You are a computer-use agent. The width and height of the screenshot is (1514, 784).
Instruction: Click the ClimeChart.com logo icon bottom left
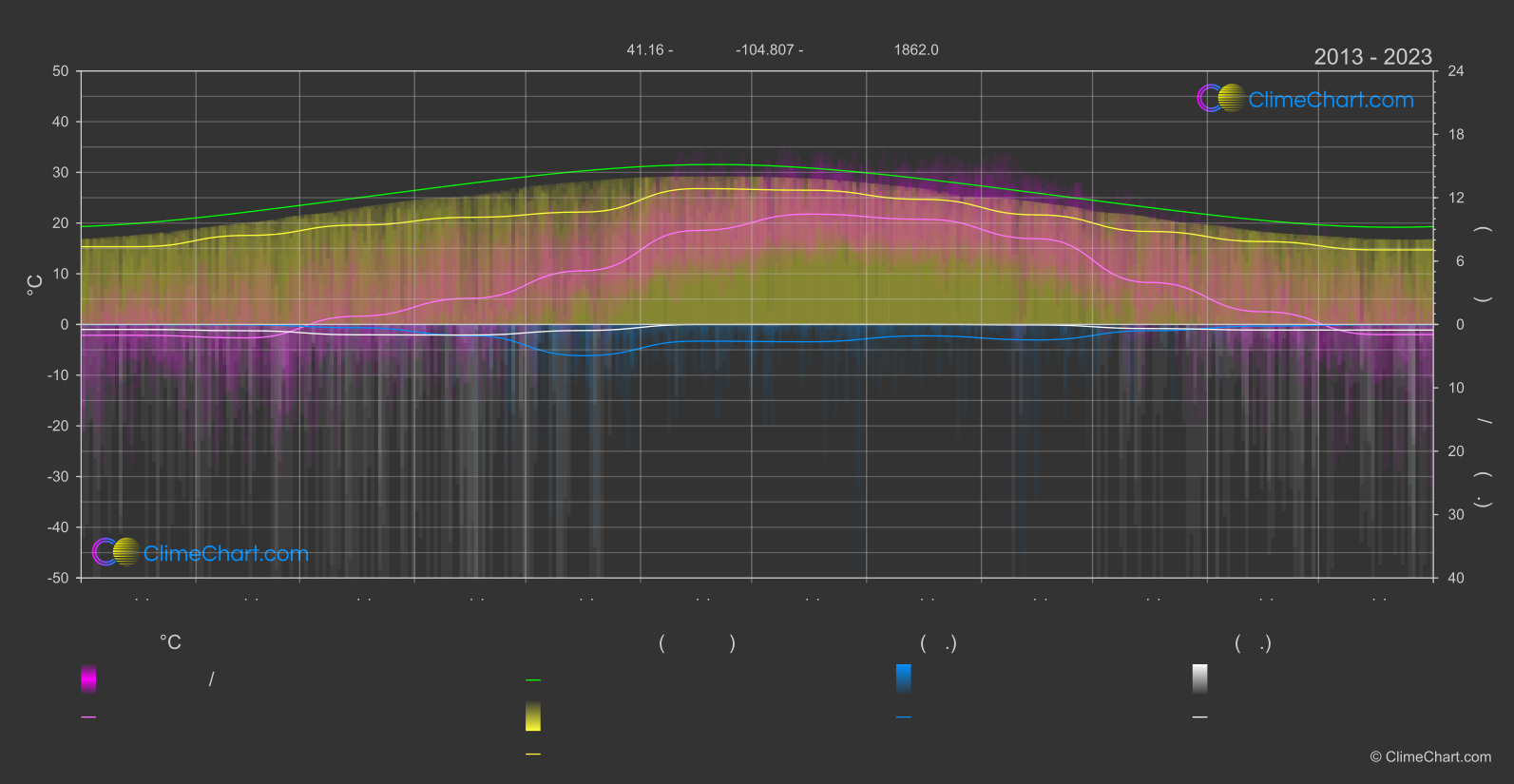coord(116,552)
